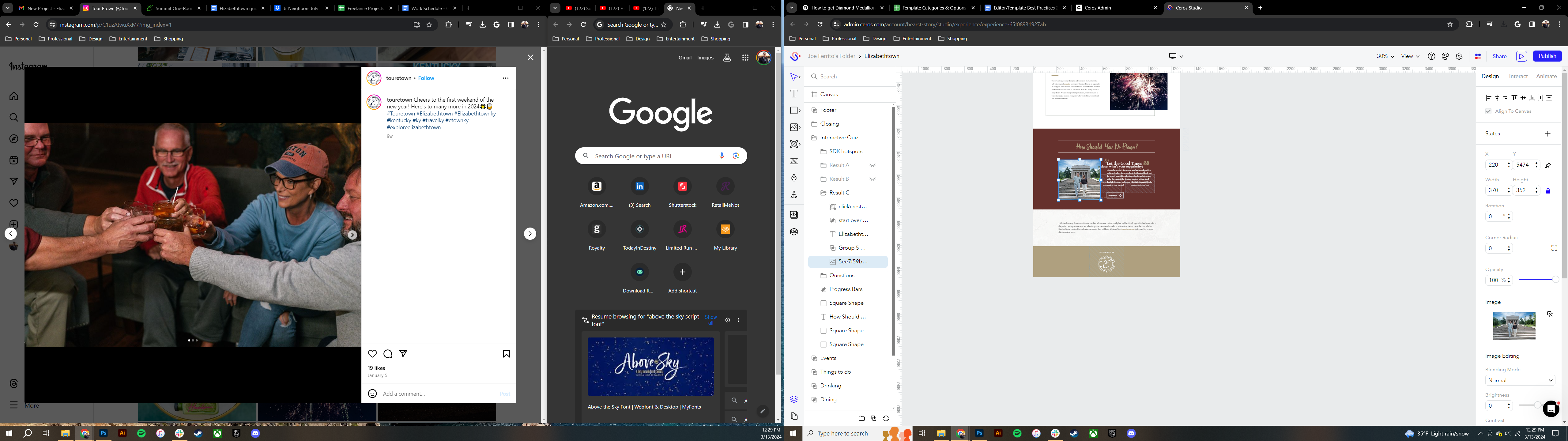Click the Publish button
1568x441 pixels.
click(x=1547, y=56)
